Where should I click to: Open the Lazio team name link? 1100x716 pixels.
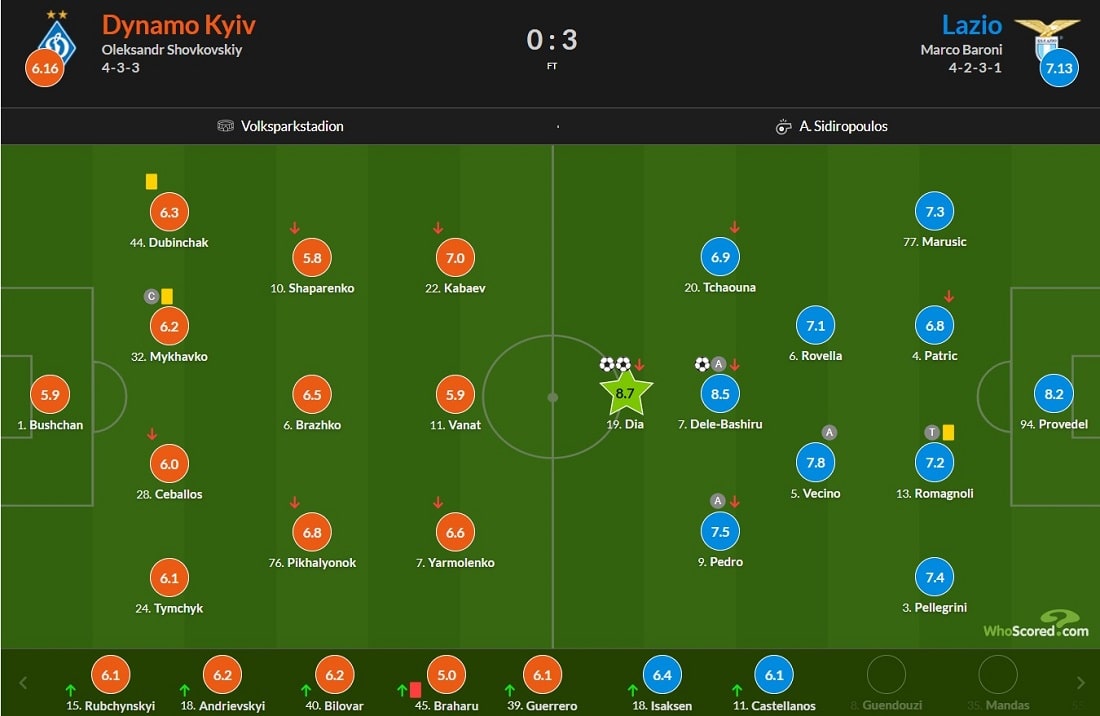click(972, 25)
